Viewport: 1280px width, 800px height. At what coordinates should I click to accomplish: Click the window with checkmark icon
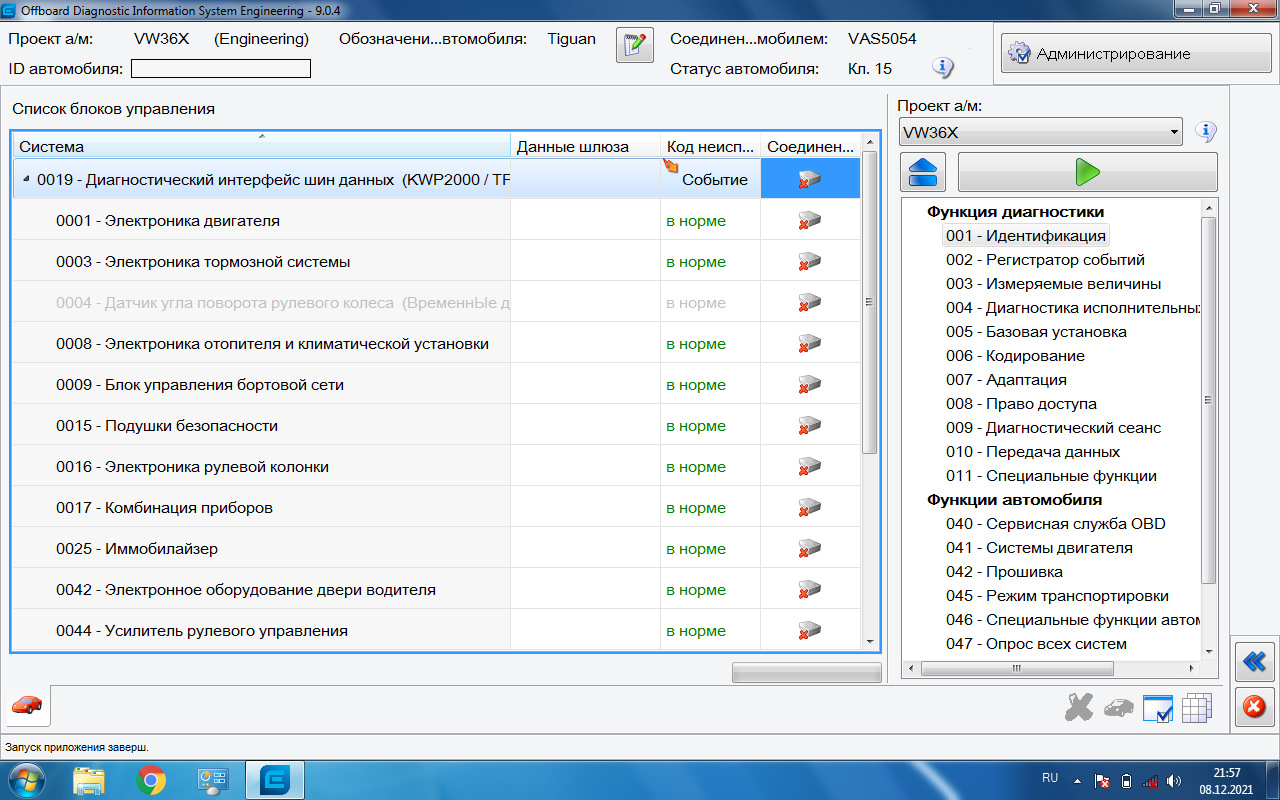pyautogui.click(x=1157, y=707)
